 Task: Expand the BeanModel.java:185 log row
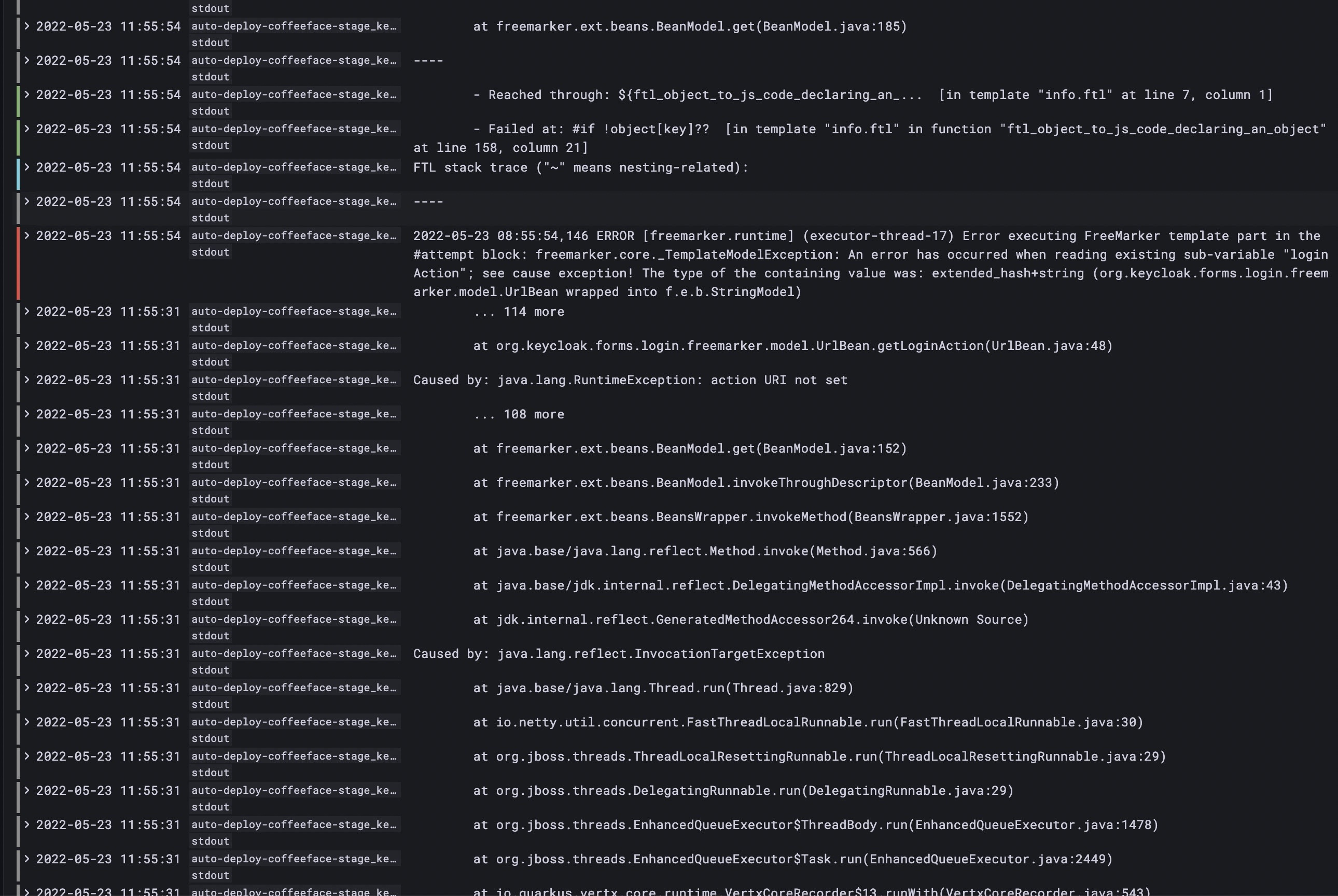(27, 26)
